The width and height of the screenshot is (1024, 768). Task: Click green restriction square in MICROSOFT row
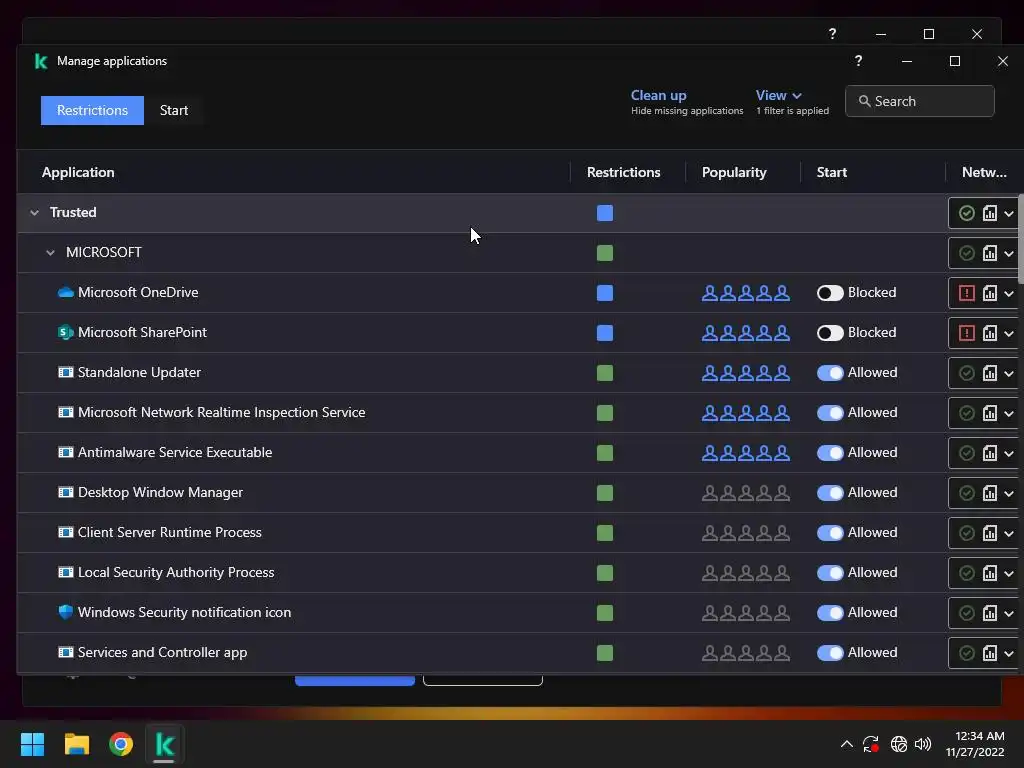[x=605, y=253]
